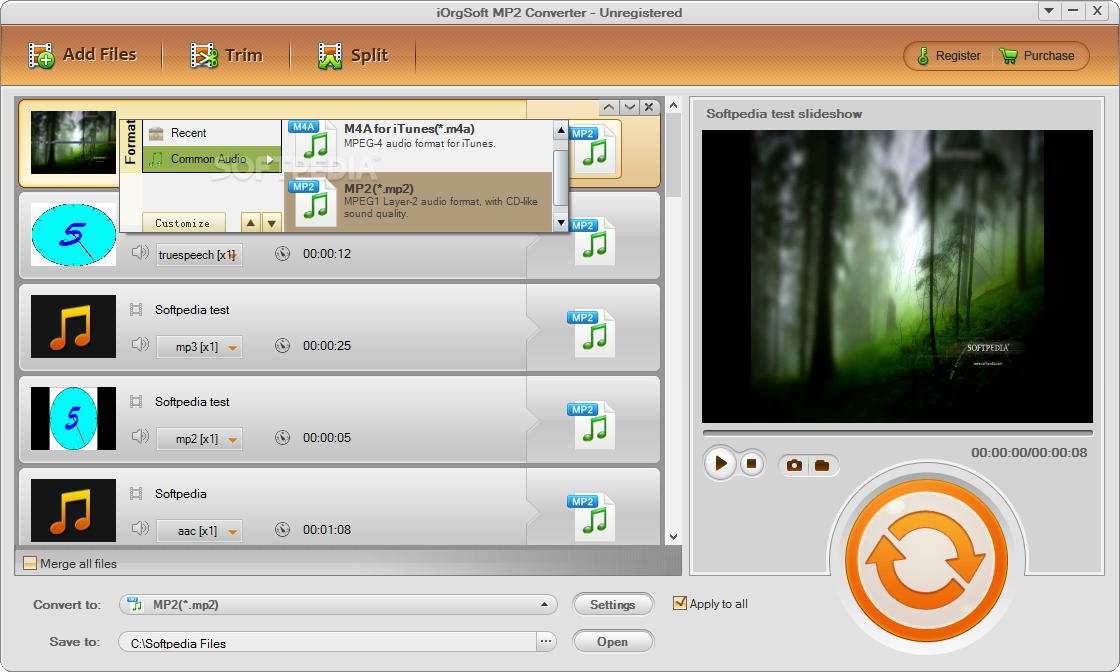
Task: Select the thumbnail of the mp2 [x1] file
Action: [74, 418]
